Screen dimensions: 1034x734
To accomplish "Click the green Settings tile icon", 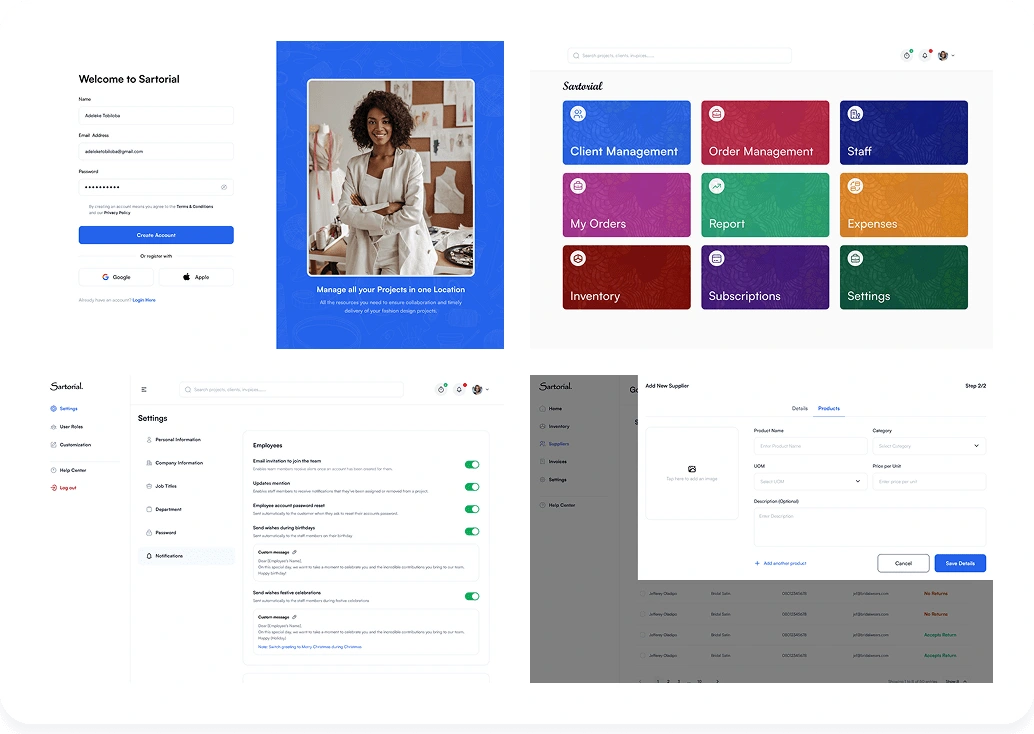I will 855,259.
